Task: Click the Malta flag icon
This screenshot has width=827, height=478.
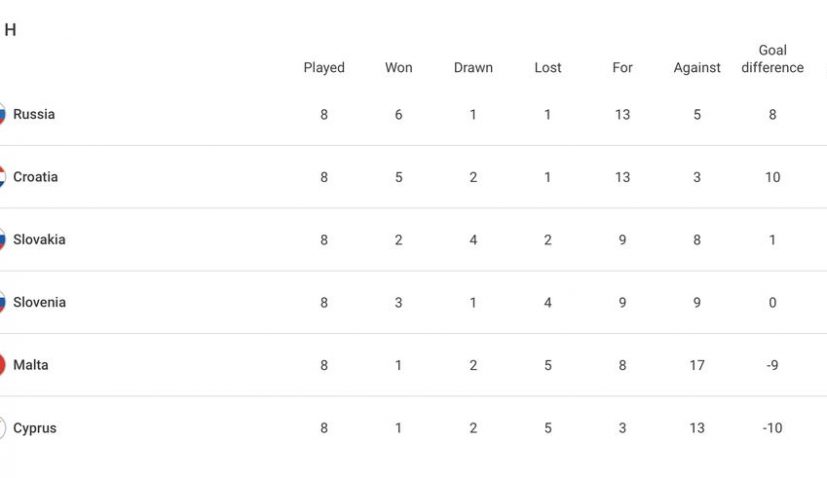Action: [x=2, y=366]
